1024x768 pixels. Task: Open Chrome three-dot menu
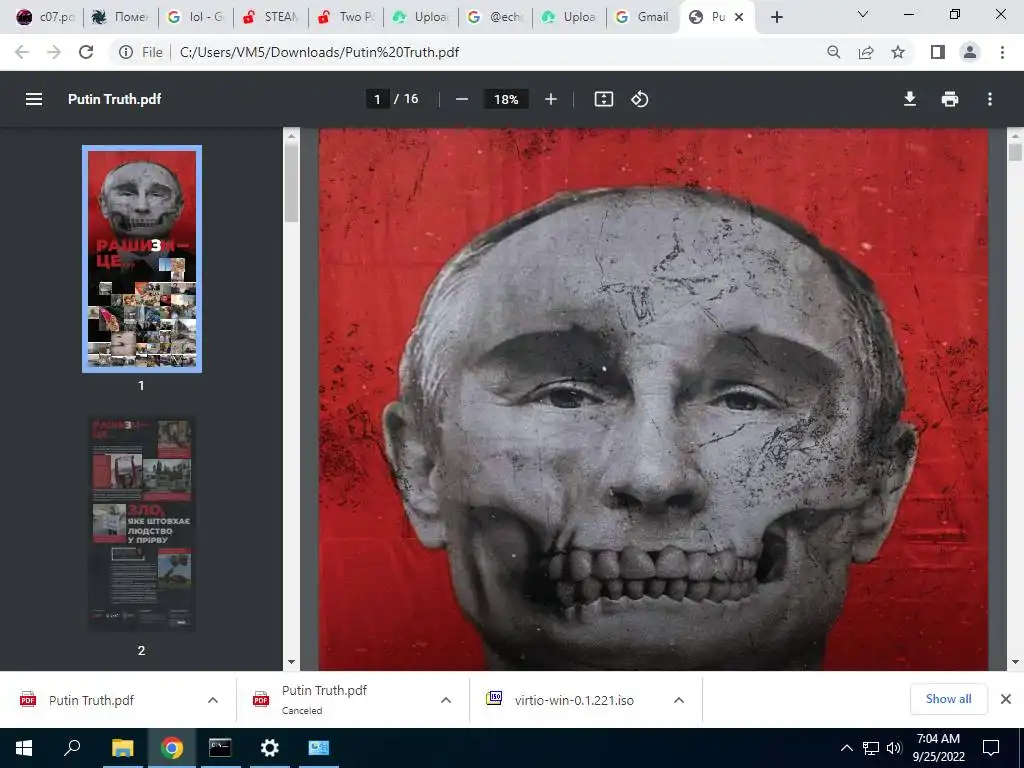(x=1002, y=52)
